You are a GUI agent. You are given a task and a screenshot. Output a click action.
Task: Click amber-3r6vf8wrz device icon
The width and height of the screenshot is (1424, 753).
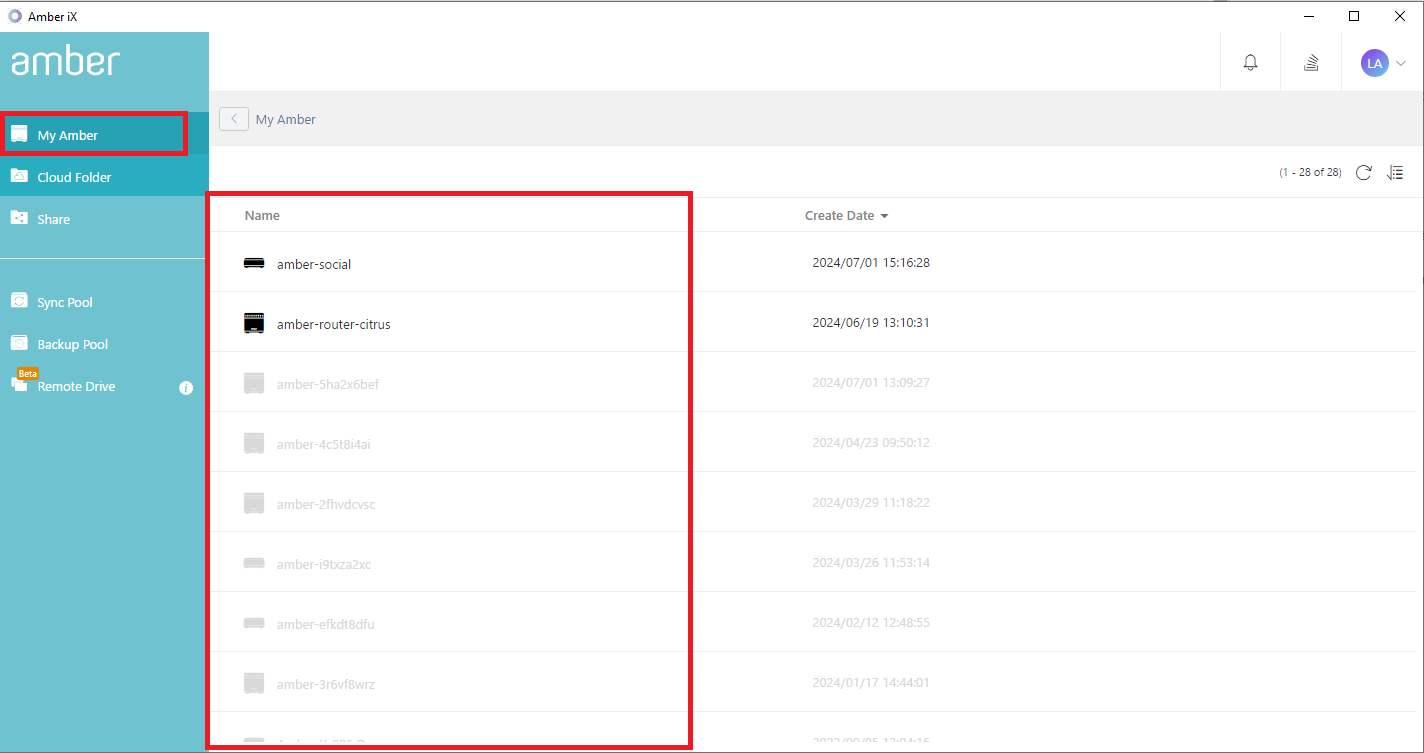pos(254,683)
